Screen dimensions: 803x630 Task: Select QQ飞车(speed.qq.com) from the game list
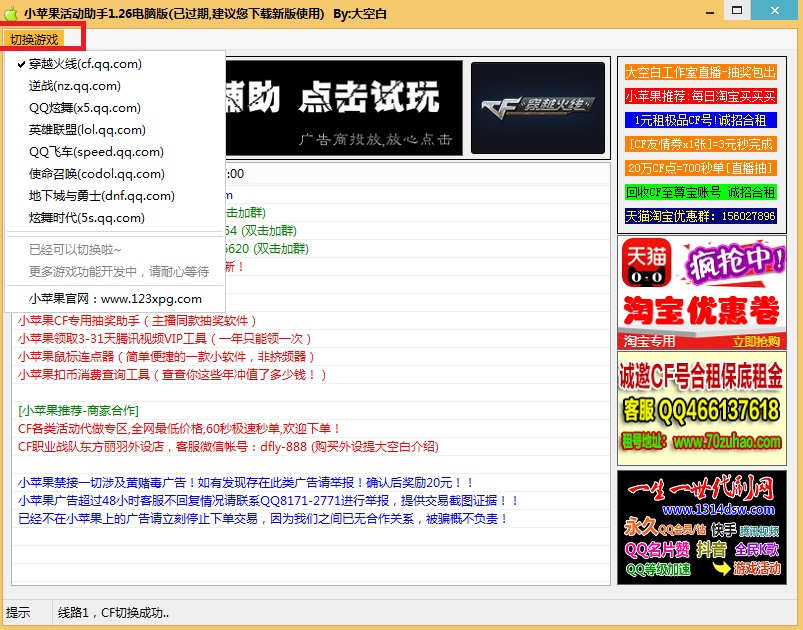(x=95, y=151)
